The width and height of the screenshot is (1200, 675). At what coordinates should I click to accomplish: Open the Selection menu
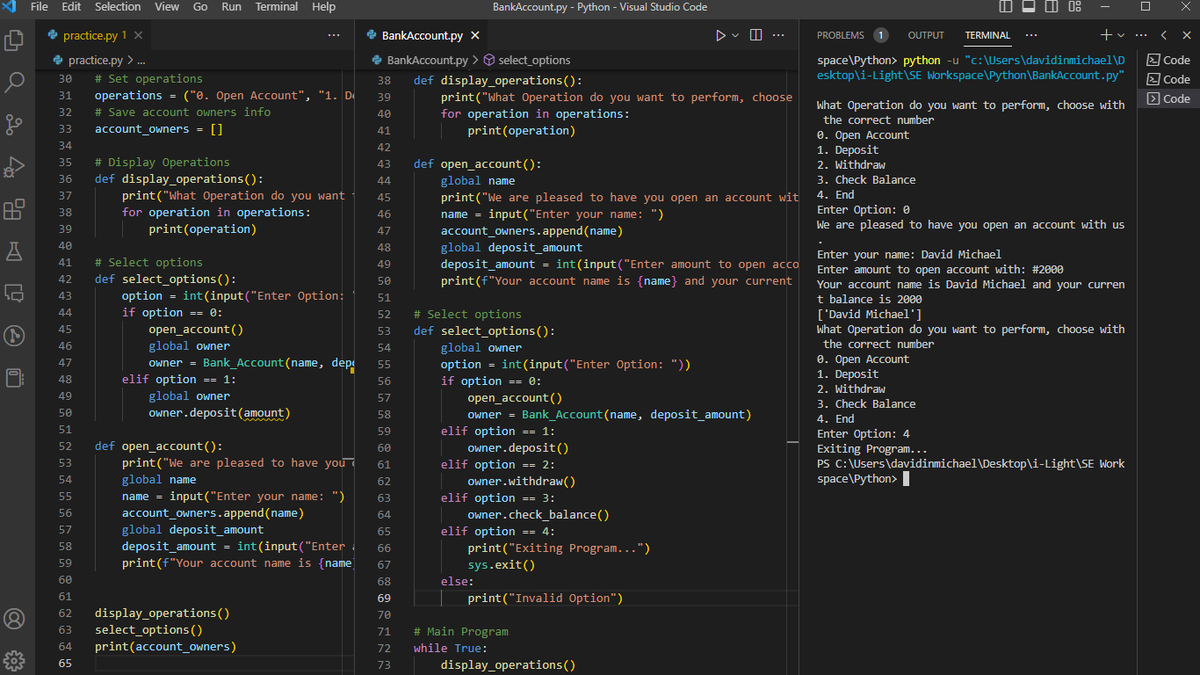coord(118,7)
